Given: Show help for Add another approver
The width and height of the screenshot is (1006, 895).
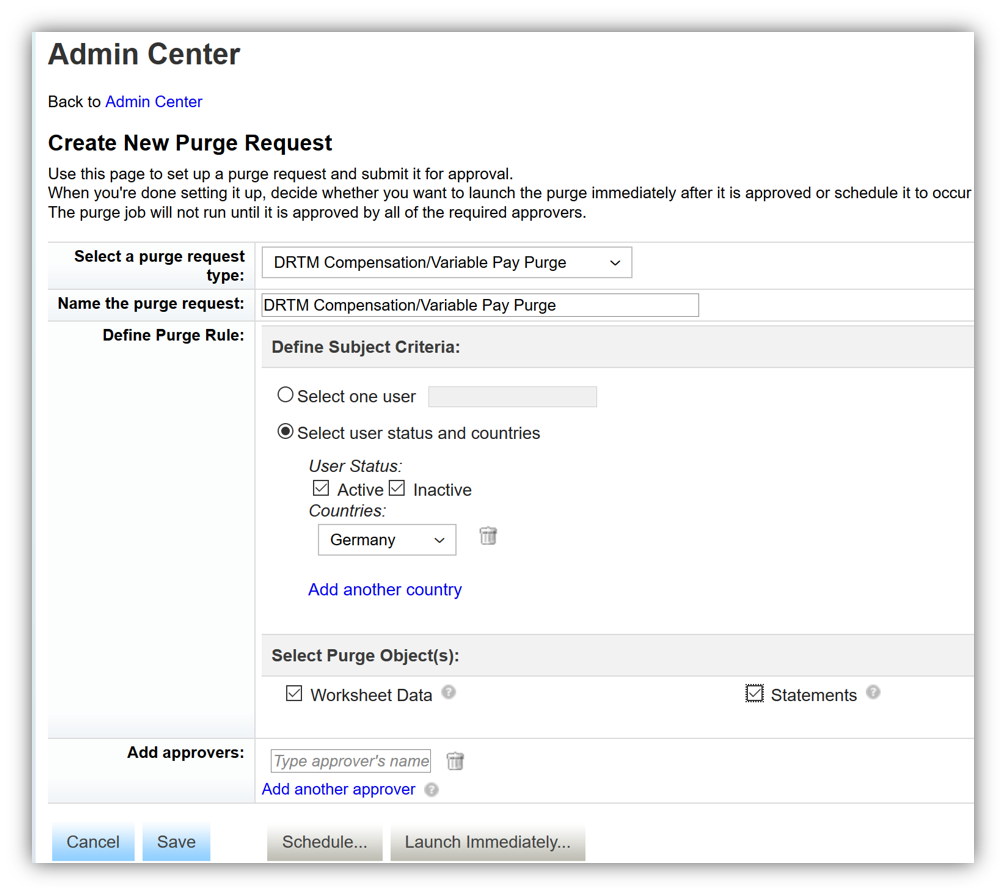Looking at the screenshot, I should (x=431, y=790).
